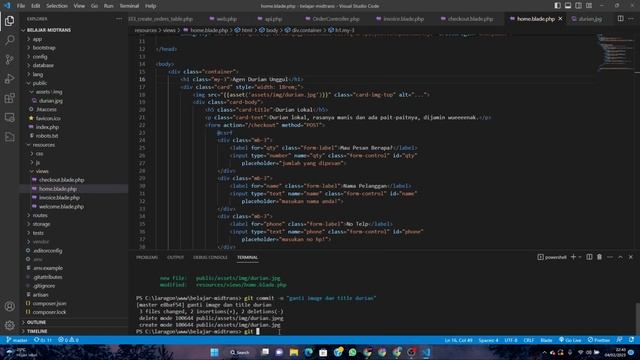Open terminal panel more actions
The image size is (640, 360).
tap(610, 257)
